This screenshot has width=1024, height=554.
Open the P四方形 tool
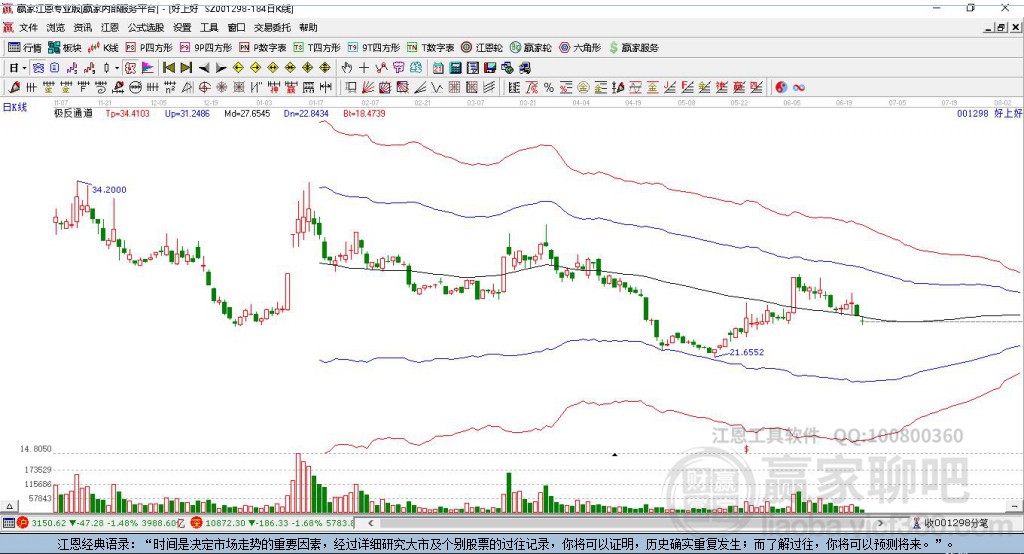[x=149, y=48]
